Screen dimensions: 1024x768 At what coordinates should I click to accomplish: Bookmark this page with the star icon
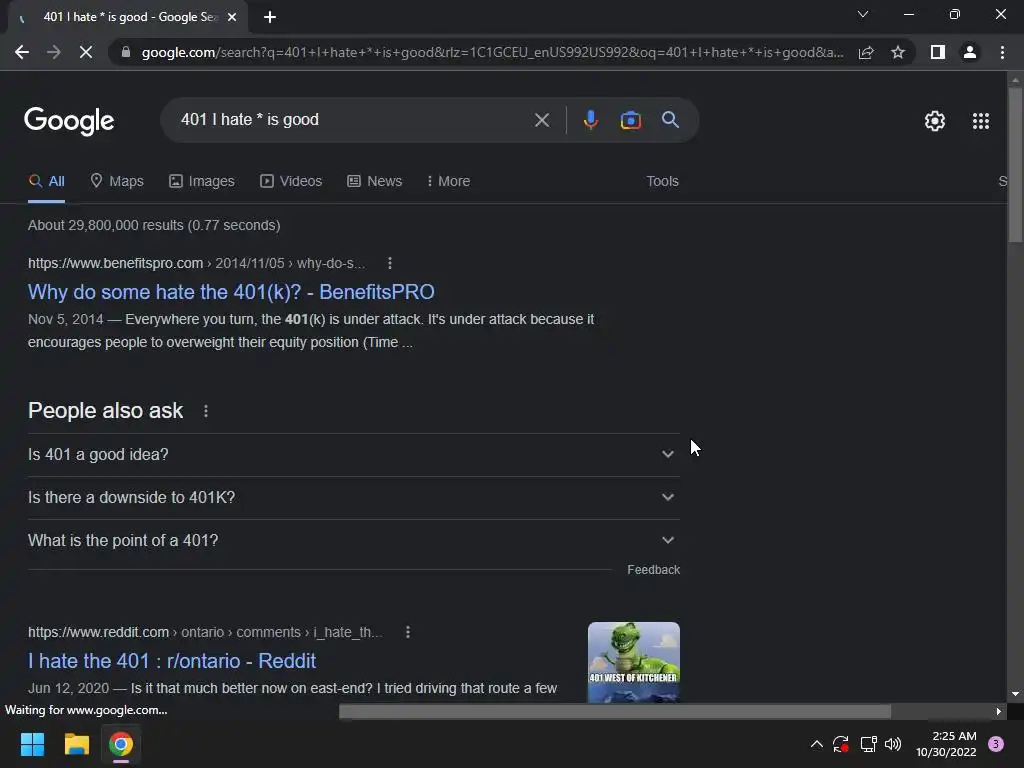click(x=898, y=52)
